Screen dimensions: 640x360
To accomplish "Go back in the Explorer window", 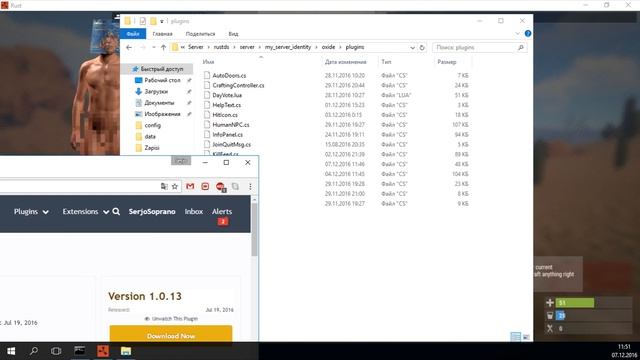I will coord(129,47).
